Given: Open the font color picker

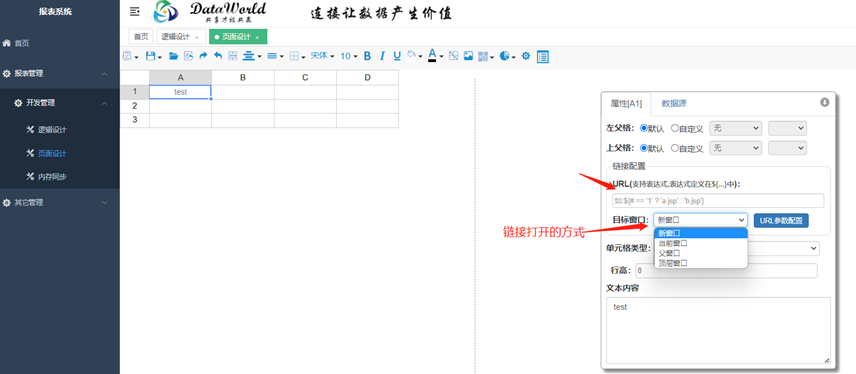Looking at the screenshot, I should tap(432, 56).
